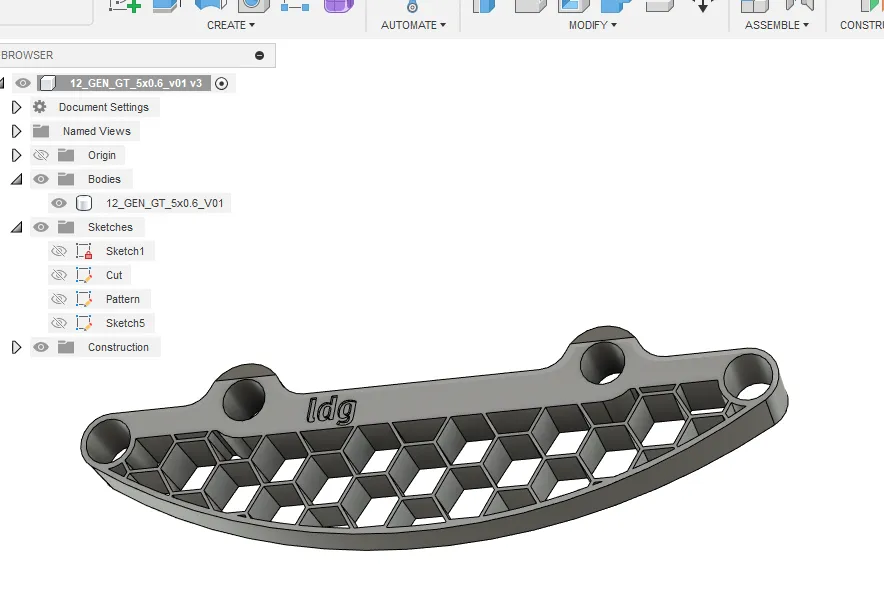Click the Document Settings gear icon
This screenshot has width=884, height=609.
pos(40,107)
